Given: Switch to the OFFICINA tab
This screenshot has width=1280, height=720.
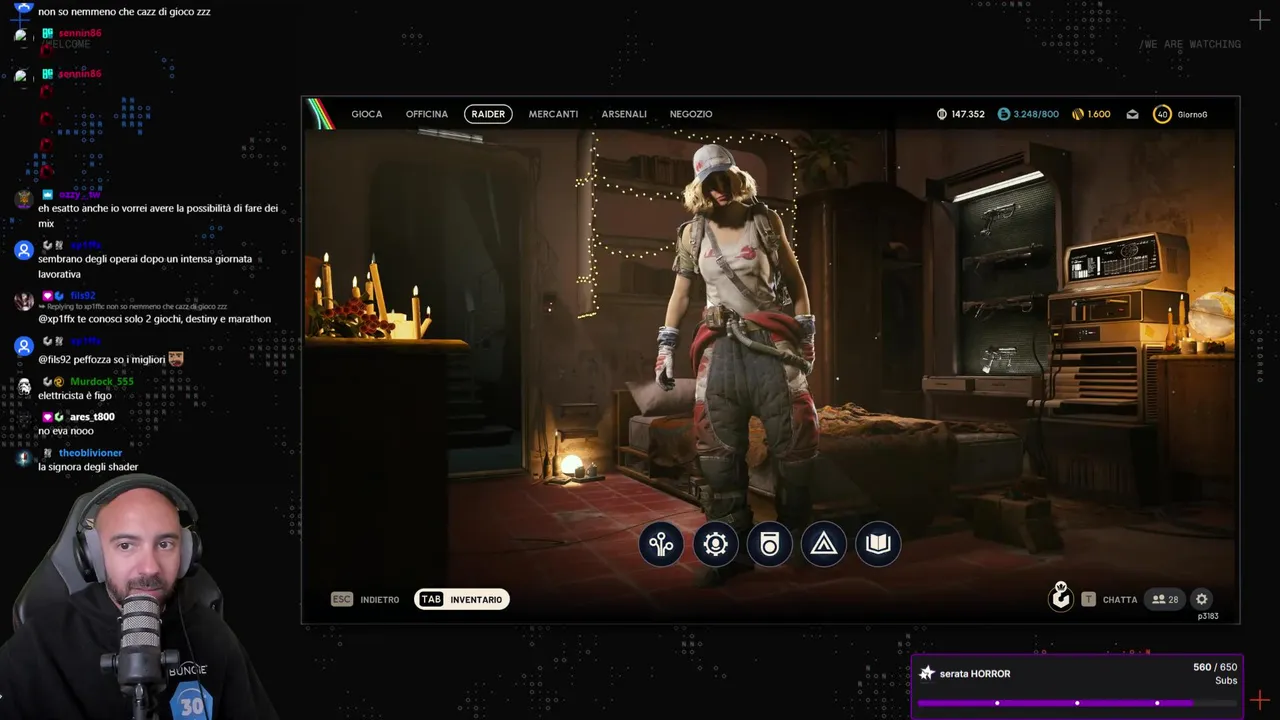Looking at the screenshot, I should (427, 114).
